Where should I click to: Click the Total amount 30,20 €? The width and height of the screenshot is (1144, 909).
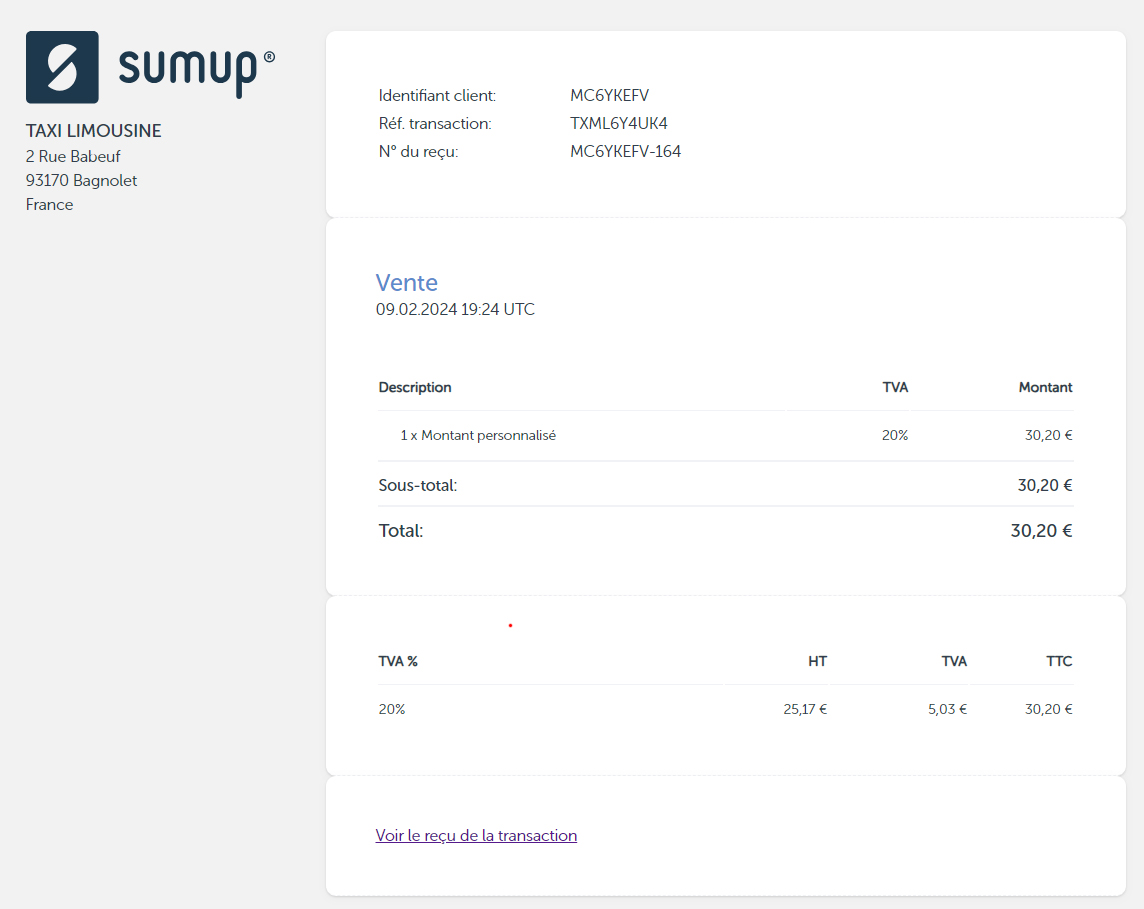[1041, 530]
